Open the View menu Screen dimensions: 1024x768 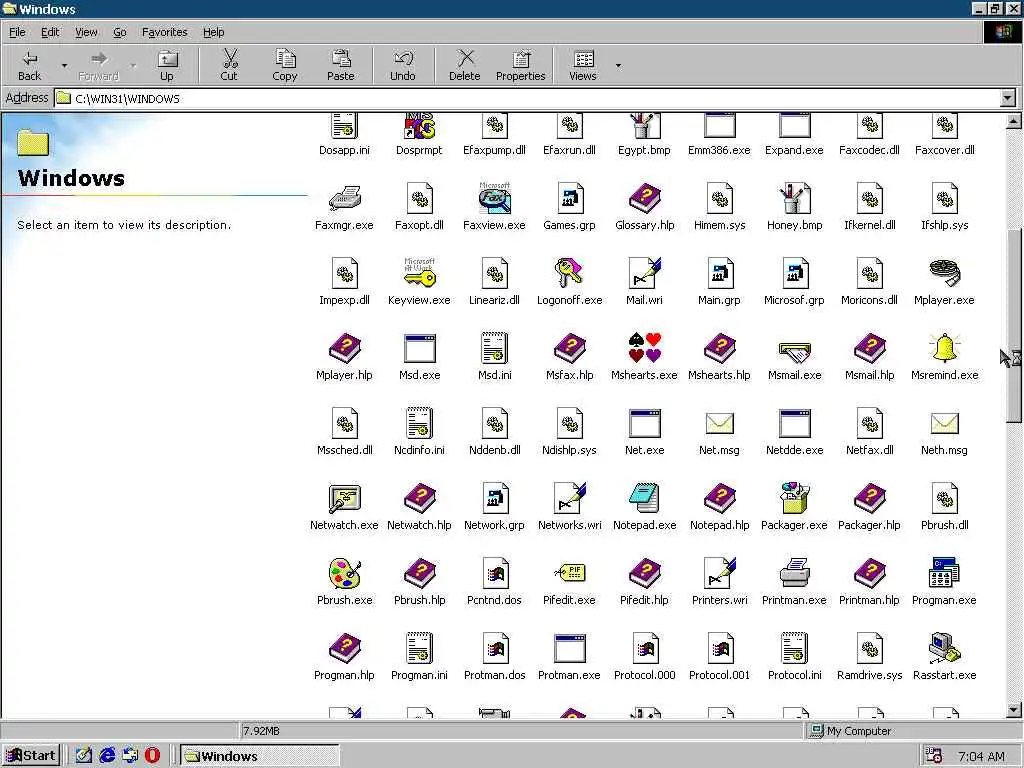tap(86, 32)
